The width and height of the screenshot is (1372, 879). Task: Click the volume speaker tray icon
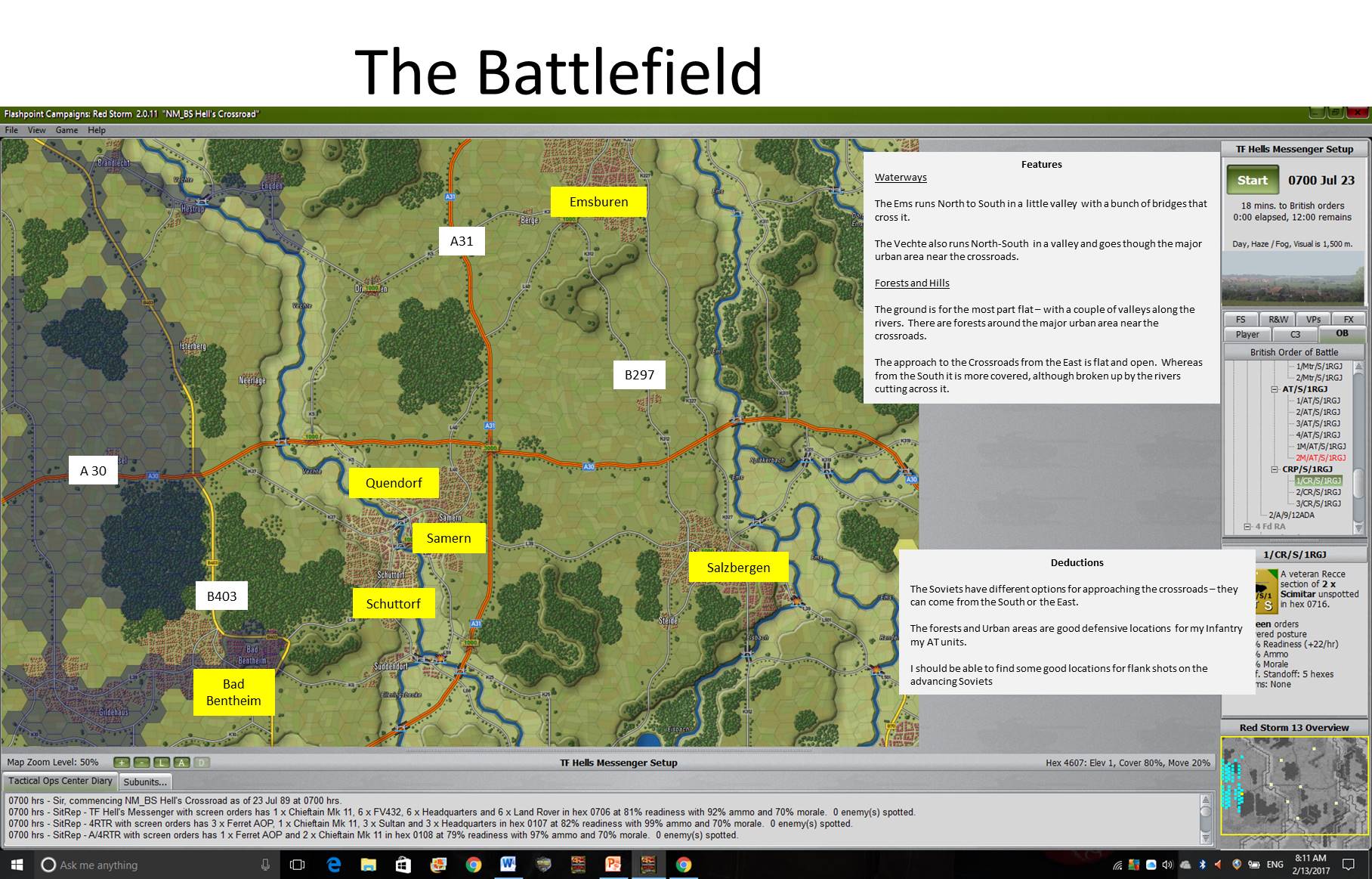[1167, 865]
